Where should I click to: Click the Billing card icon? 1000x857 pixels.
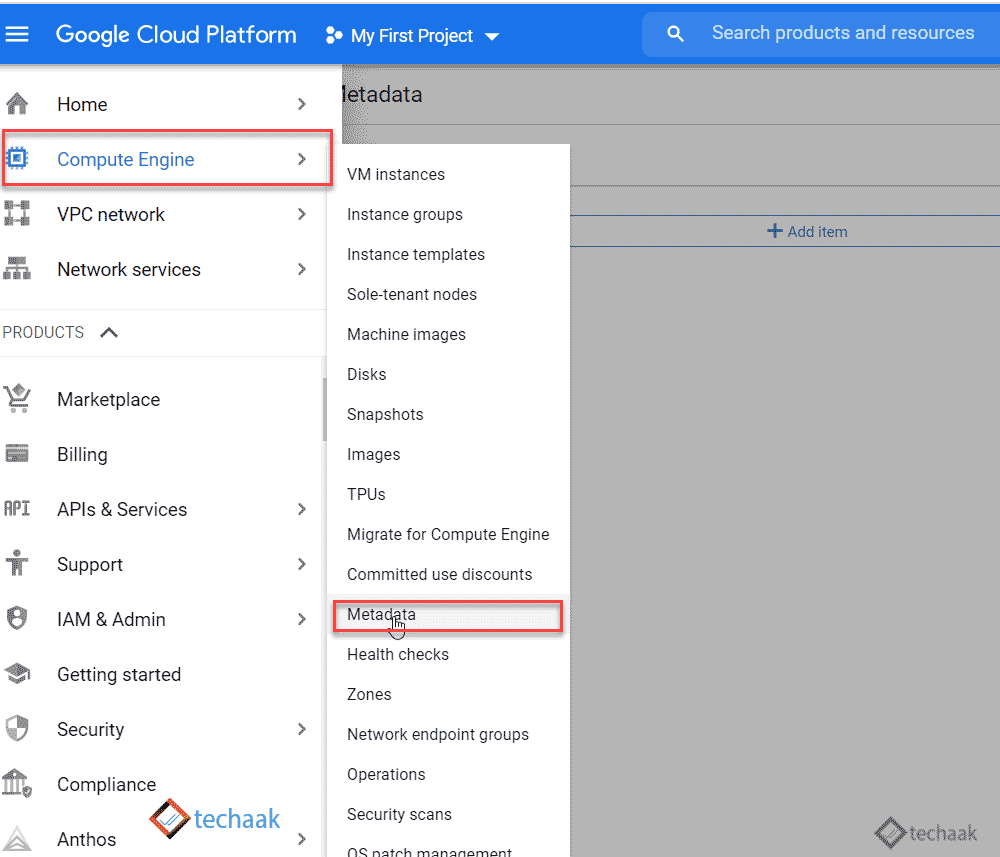(17, 453)
